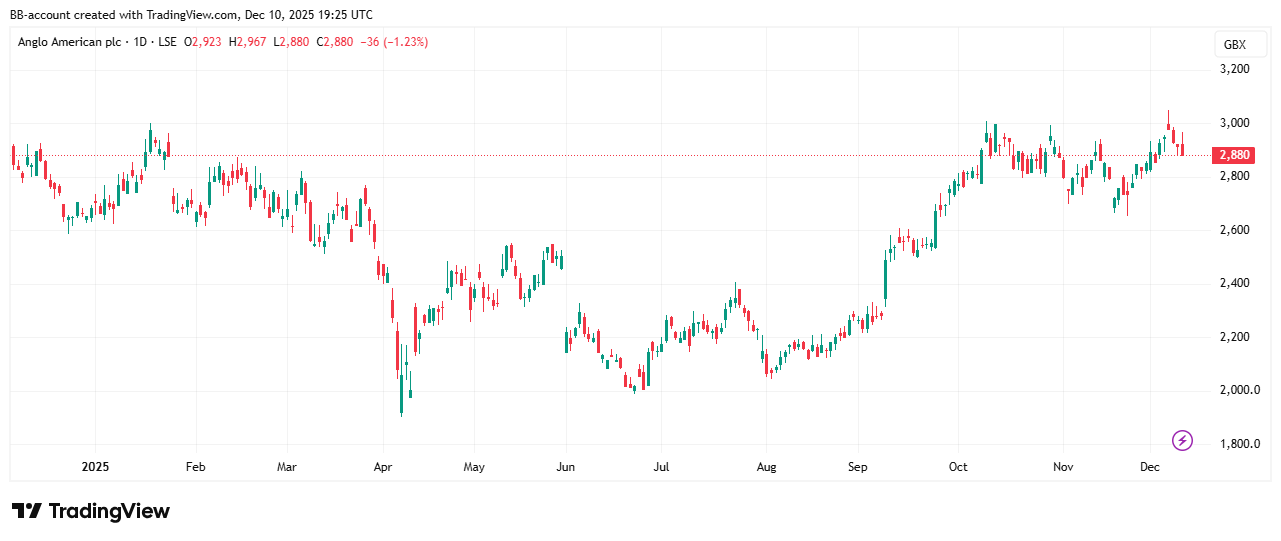
Task: Click the red 2,880 current price label
Action: (x=1232, y=155)
